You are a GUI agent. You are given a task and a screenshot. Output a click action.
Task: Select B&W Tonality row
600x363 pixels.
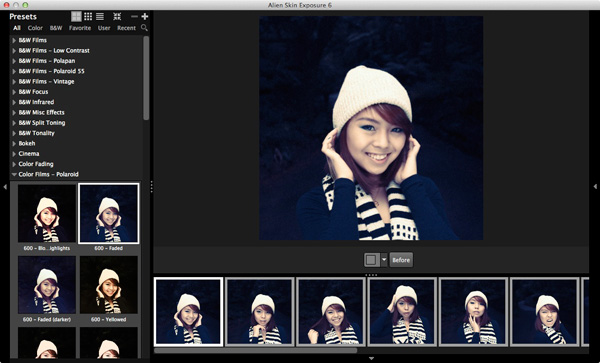coord(76,133)
